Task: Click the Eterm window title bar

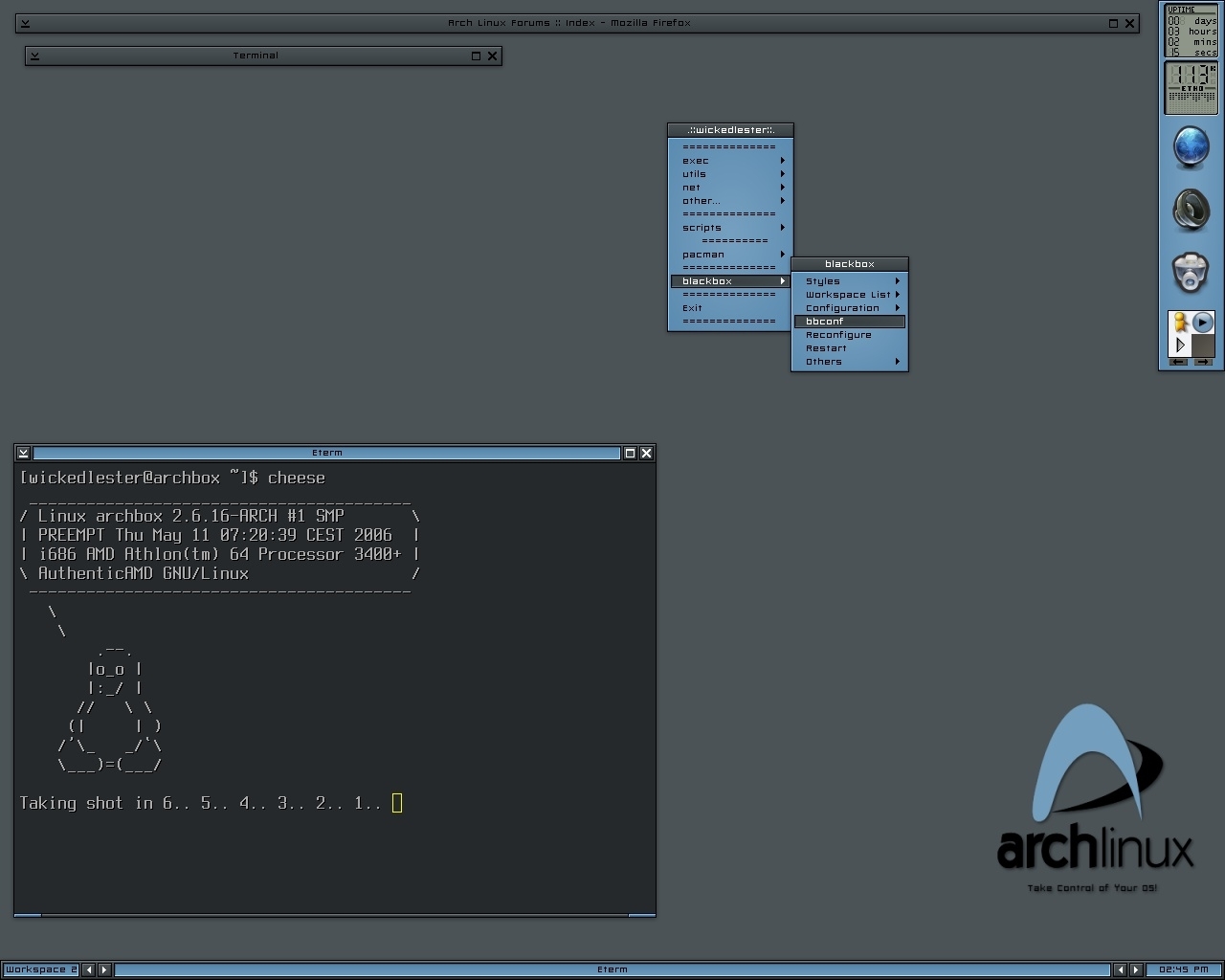Action: pyautogui.click(x=327, y=453)
